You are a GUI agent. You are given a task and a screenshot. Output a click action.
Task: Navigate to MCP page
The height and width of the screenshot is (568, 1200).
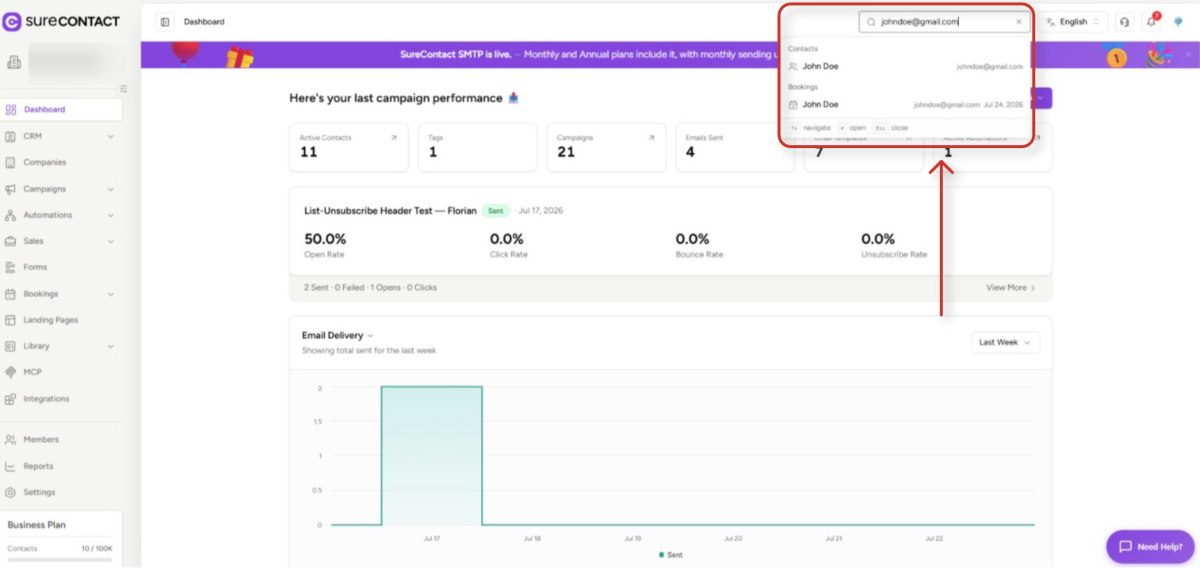coord(32,372)
